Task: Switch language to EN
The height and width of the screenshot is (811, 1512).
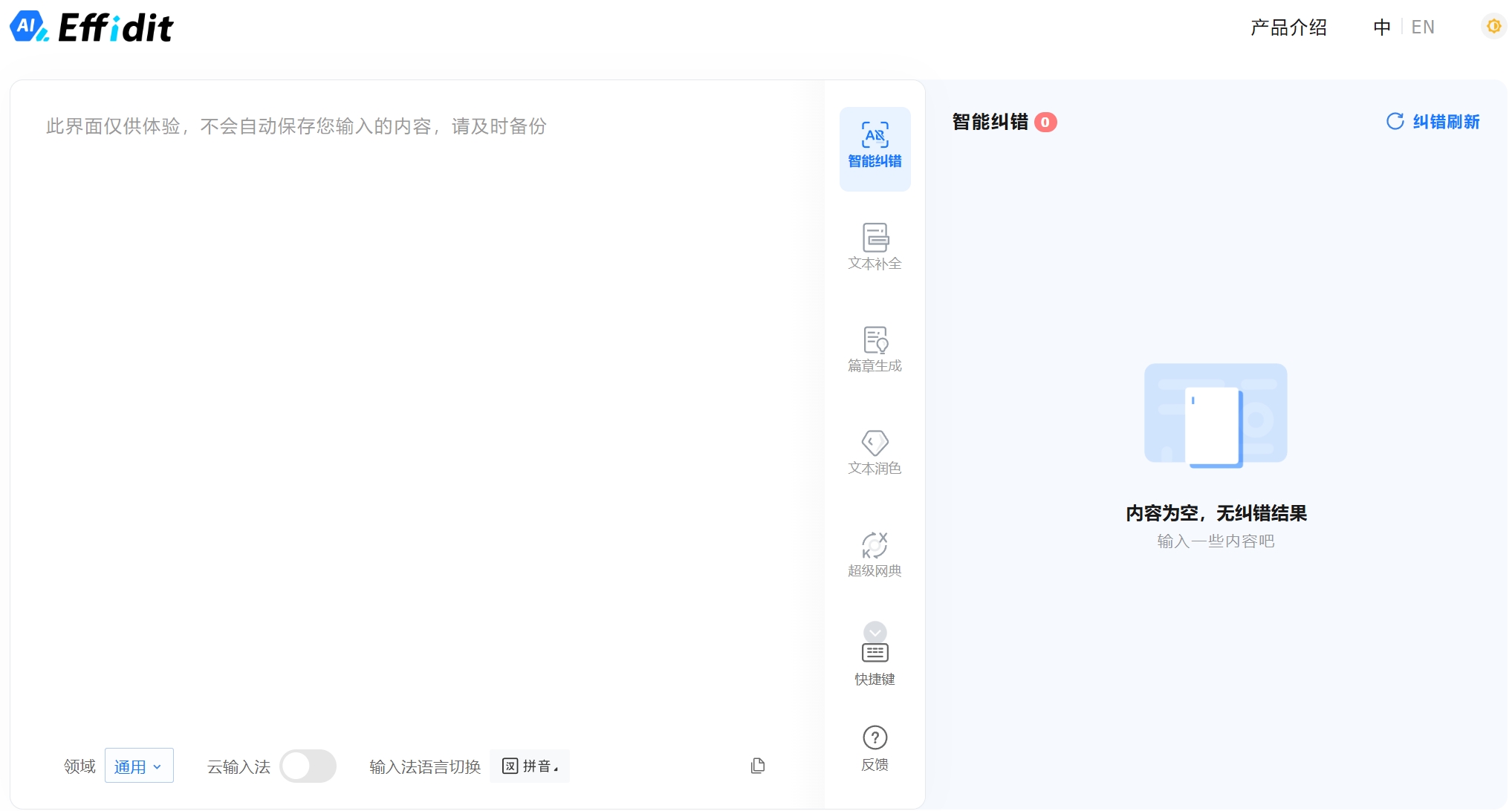Action: point(1422,27)
